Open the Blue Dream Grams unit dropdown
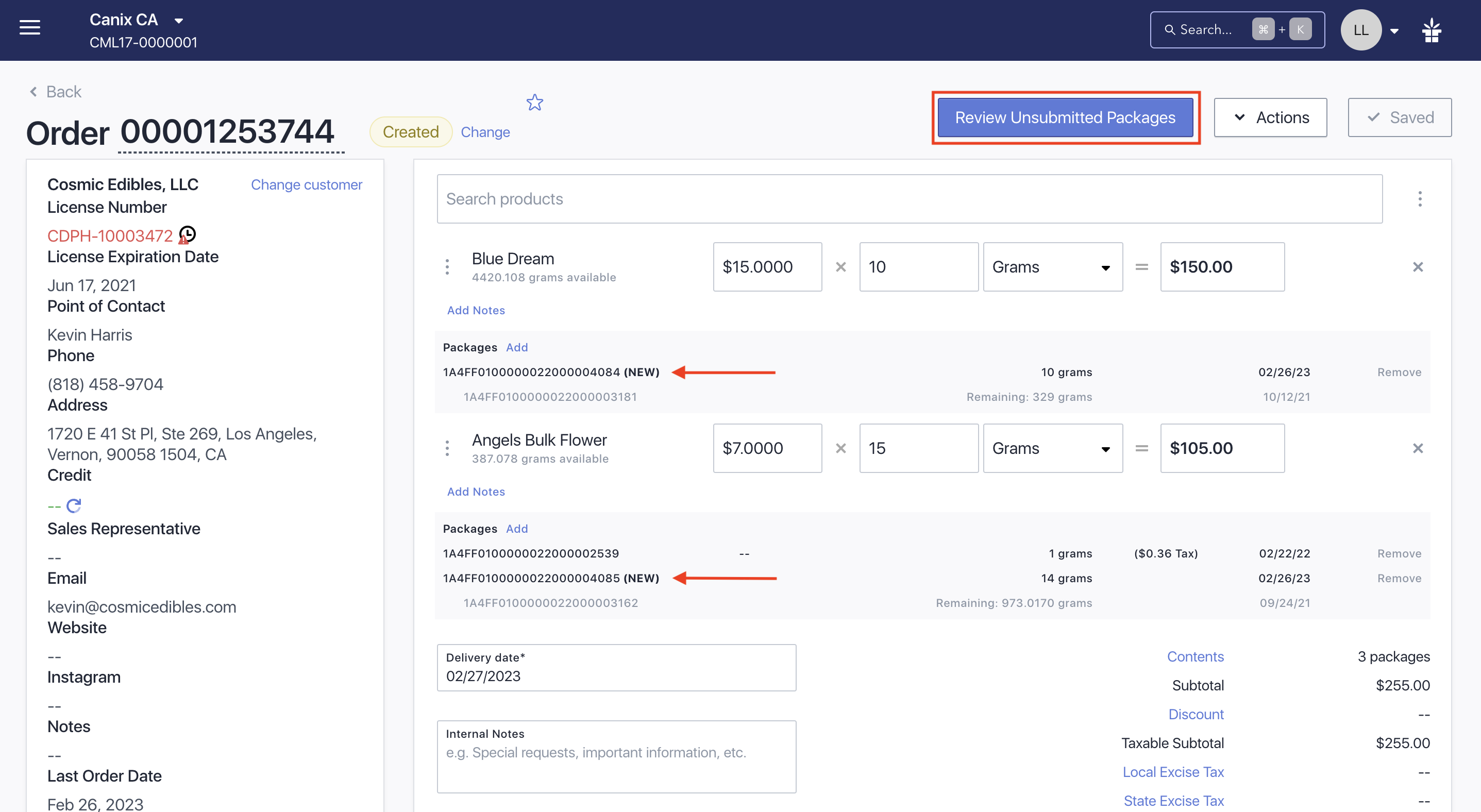This screenshot has height=812, width=1481. point(1053,267)
